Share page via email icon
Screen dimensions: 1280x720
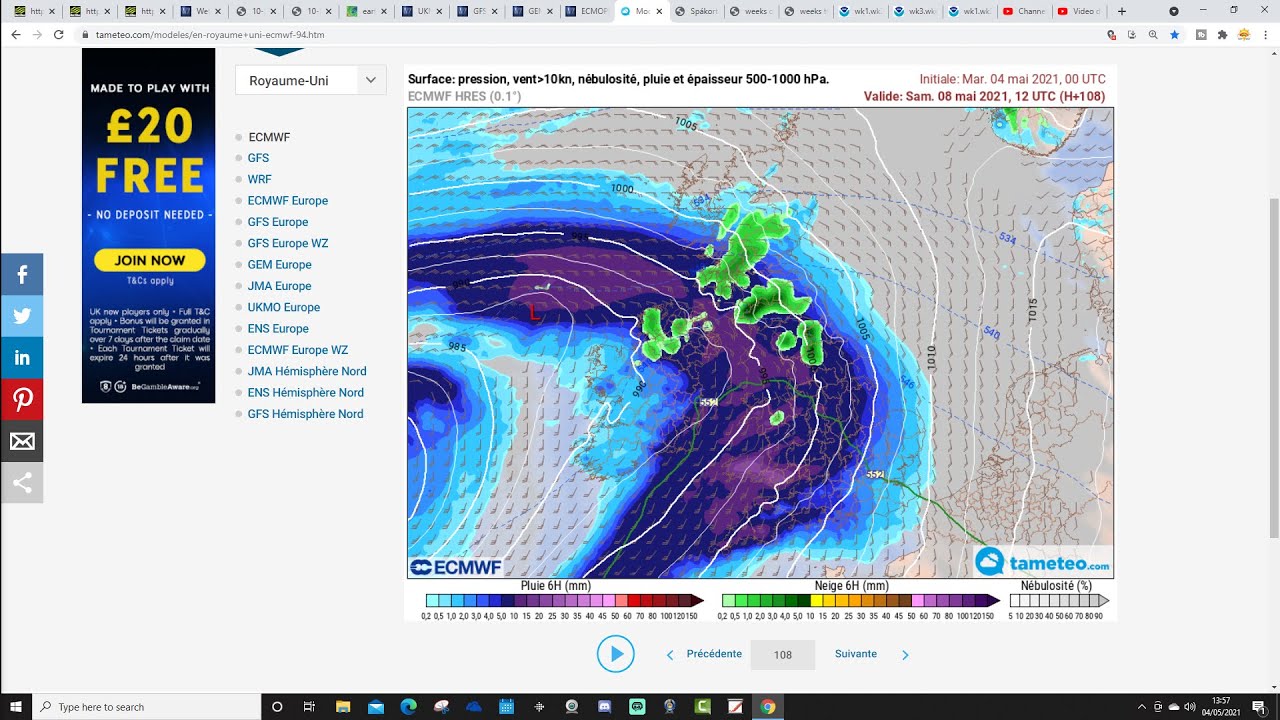pos(22,441)
